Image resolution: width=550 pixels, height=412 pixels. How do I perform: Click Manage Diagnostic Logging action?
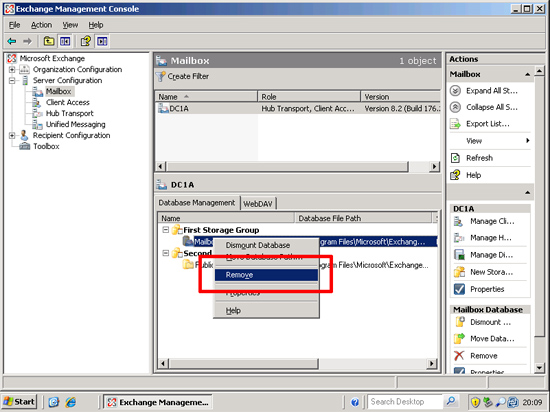491,255
